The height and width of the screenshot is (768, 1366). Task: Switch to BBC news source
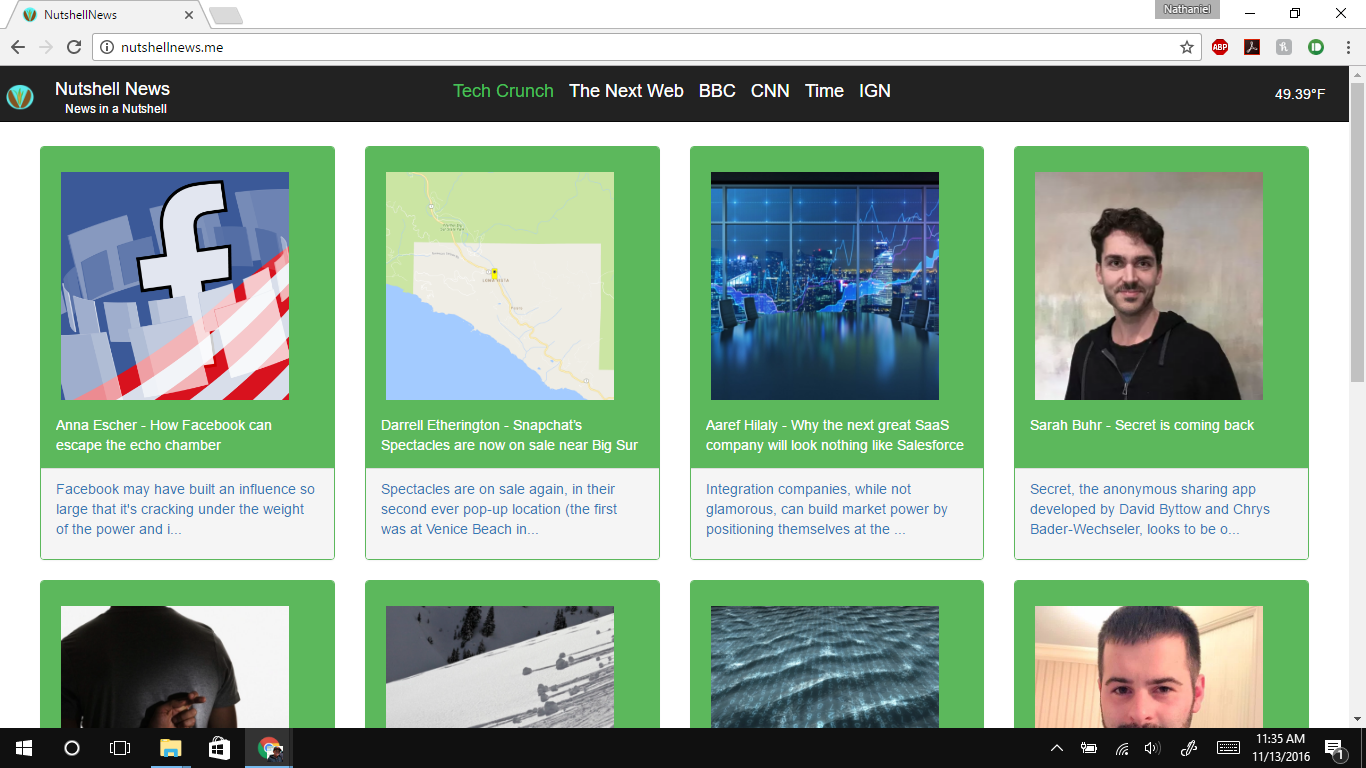pyautogui.click(x=717, y=91)
